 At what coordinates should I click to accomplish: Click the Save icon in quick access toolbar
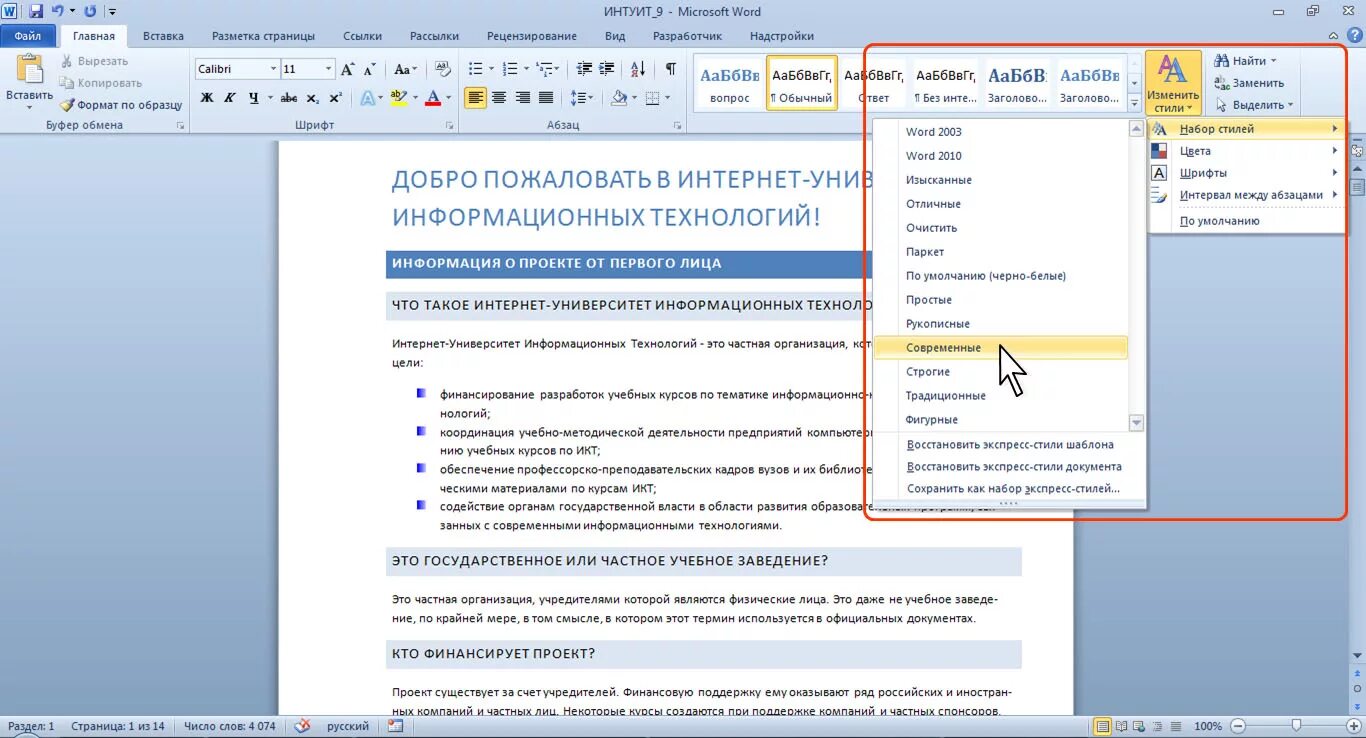(x=36, y=12)
